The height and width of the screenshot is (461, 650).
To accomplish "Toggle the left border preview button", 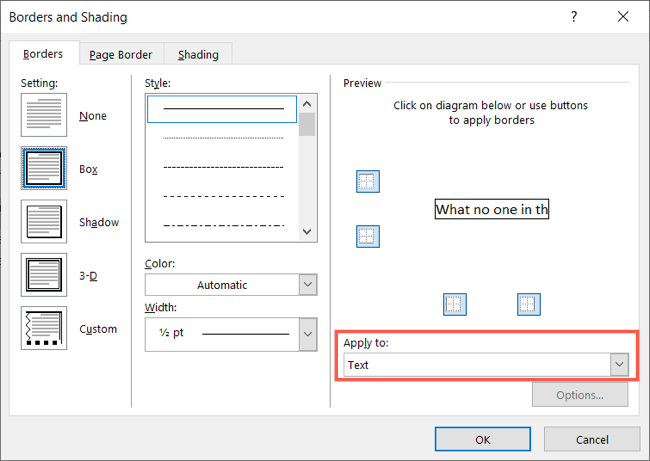I will pyautogui.click(x=455, y=304).
